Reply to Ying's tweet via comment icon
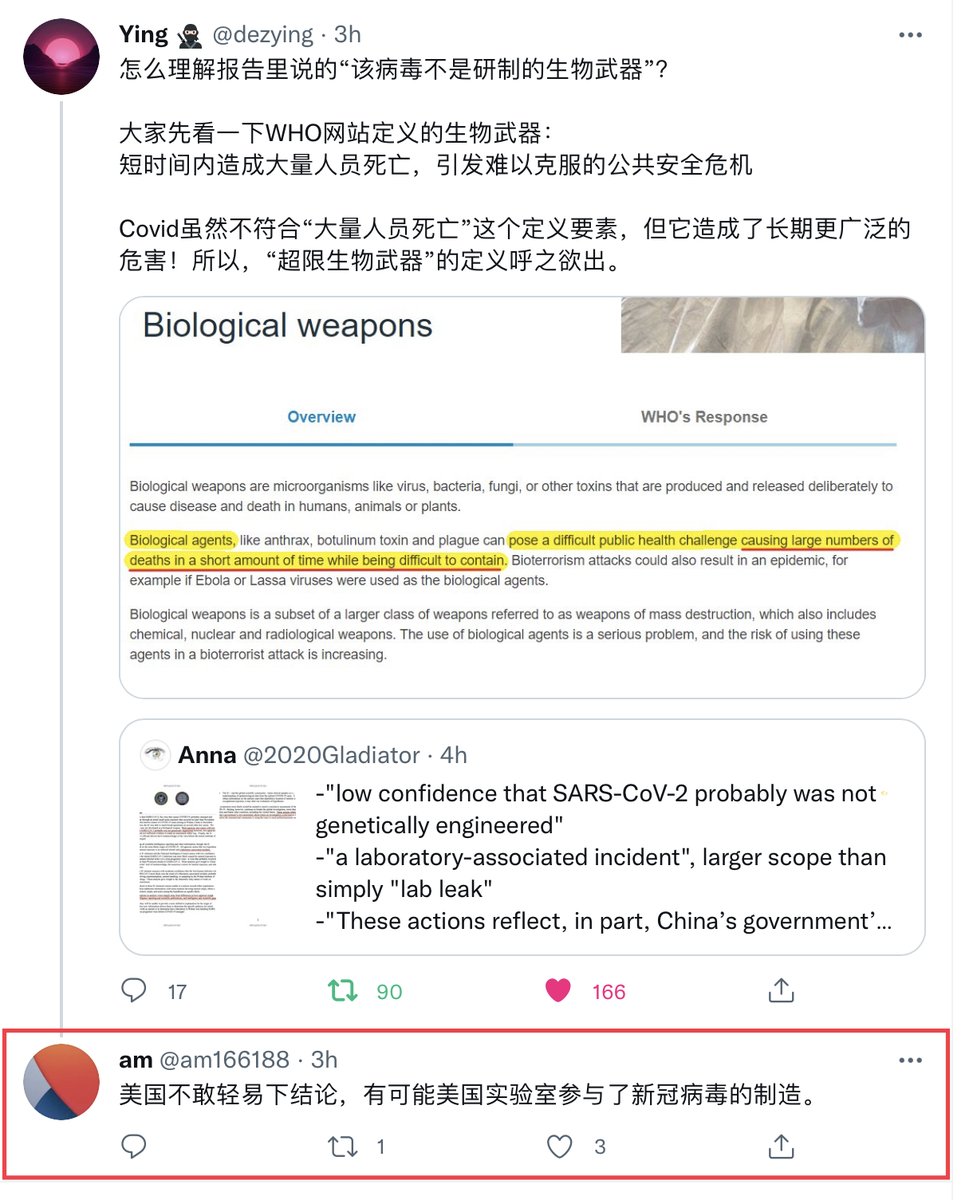 tap(134, 990)
